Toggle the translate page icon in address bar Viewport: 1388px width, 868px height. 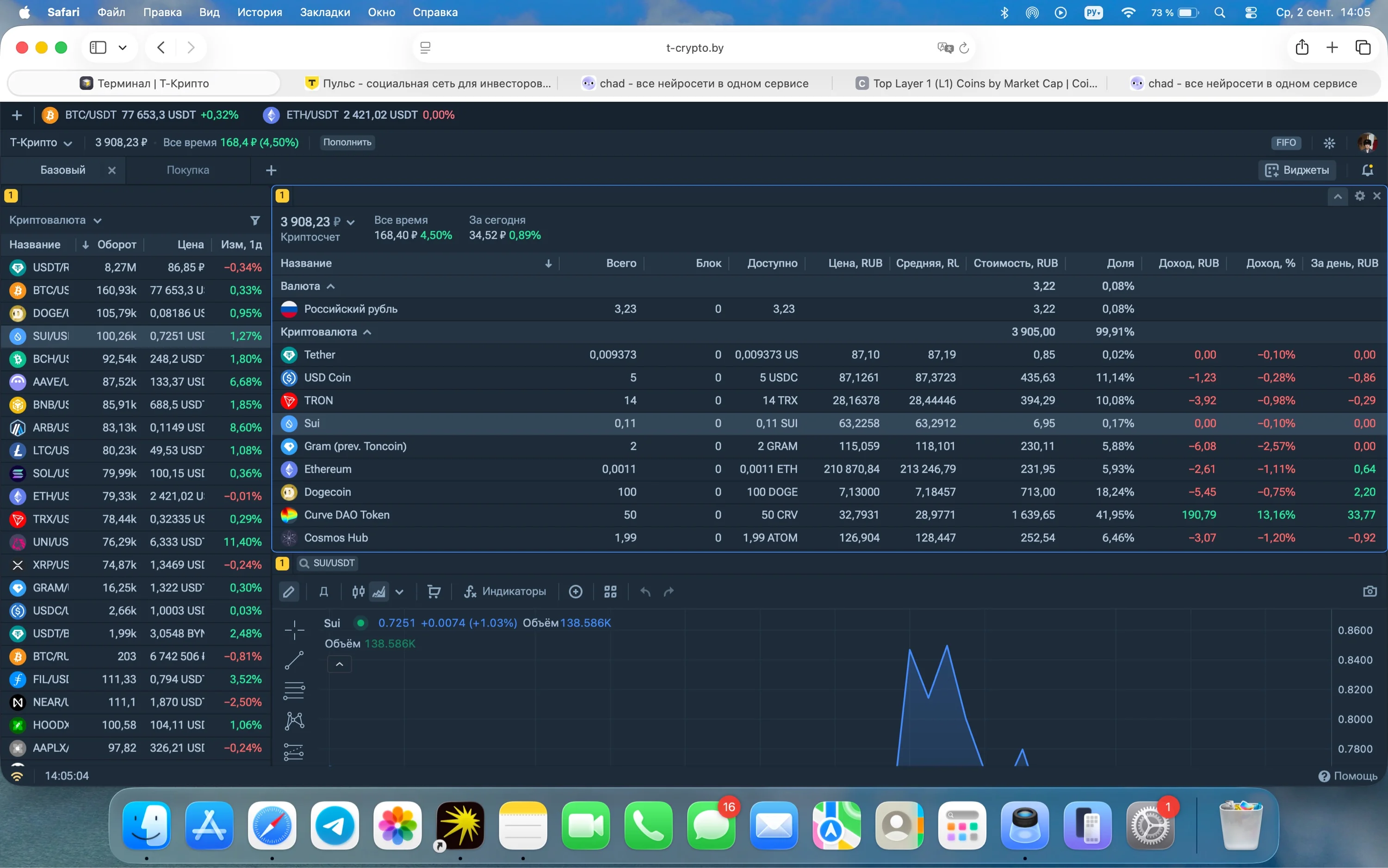[x=945, y=48]
